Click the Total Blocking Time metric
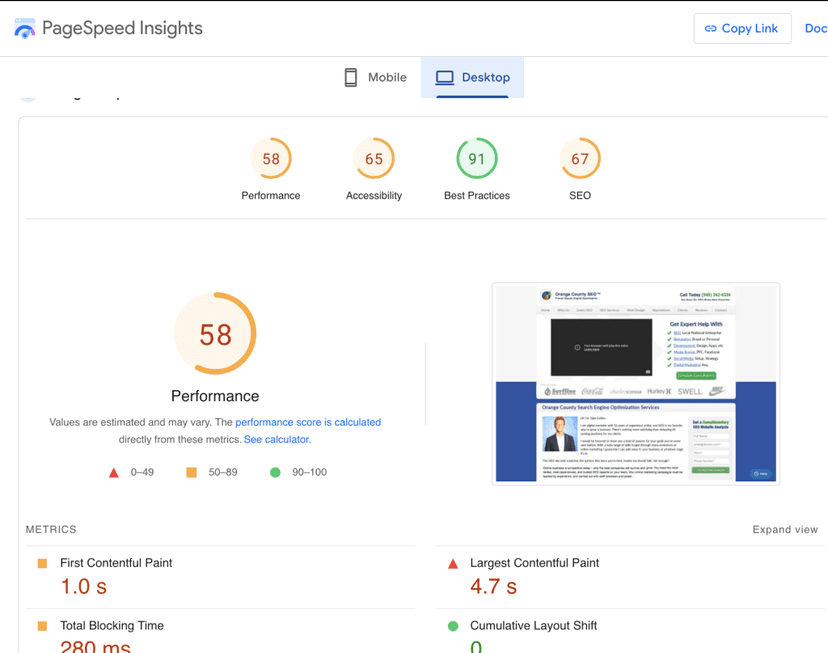 (x=111, y=625)
